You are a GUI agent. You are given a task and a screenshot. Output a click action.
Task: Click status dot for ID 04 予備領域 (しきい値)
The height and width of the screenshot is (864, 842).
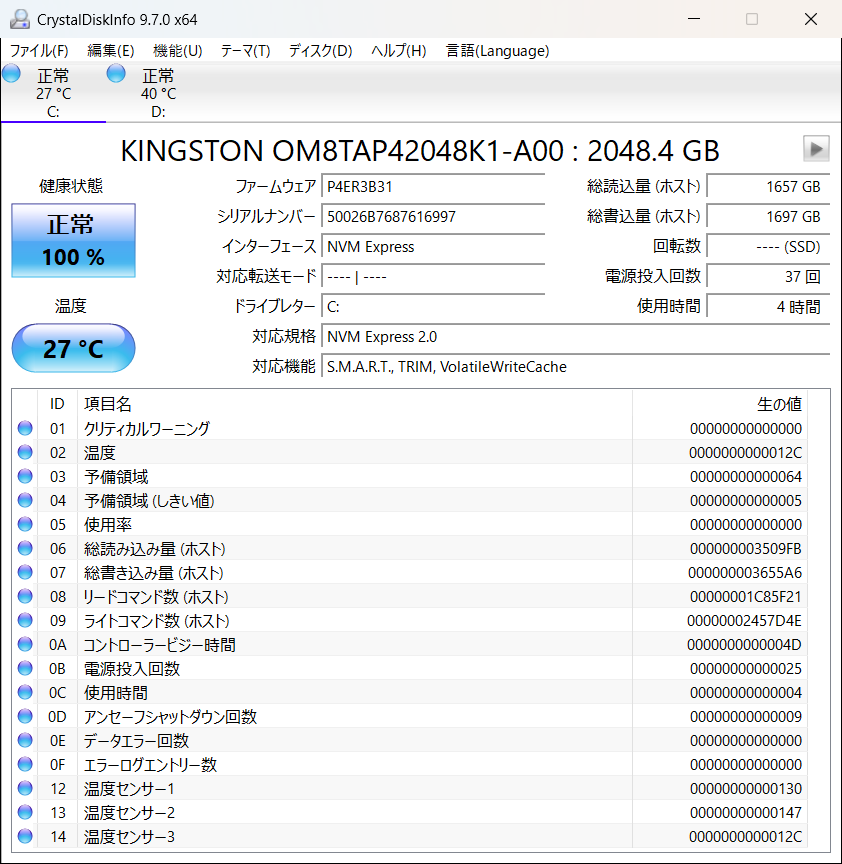(x=25, y=500)
